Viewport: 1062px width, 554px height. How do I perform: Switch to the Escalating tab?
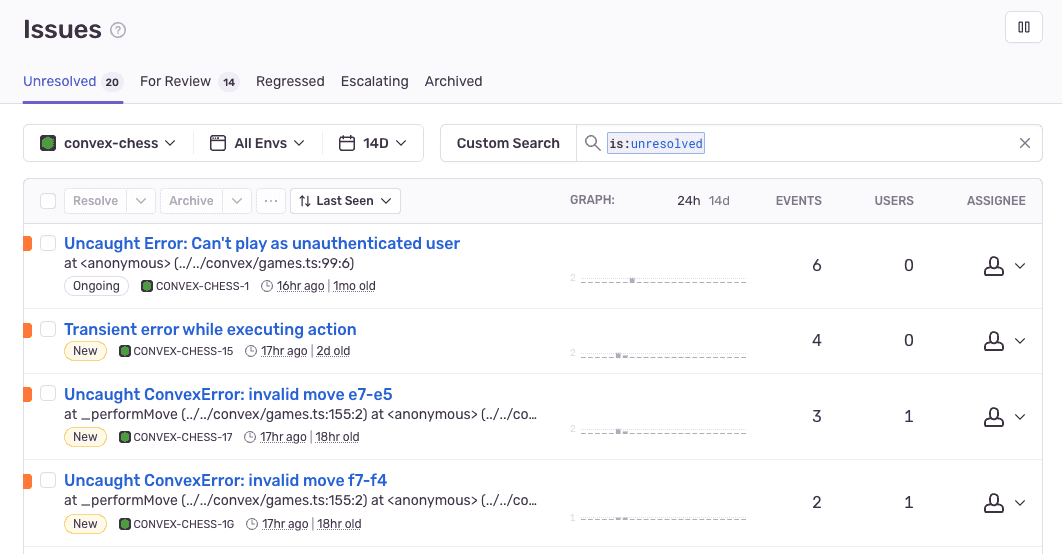(375, 82)
